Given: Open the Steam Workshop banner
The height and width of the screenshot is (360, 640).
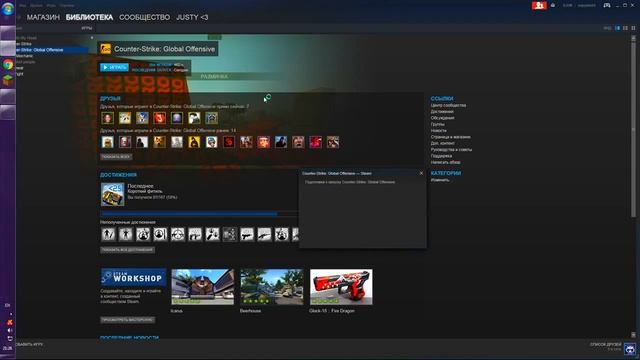Looking at the screenshot, I should tap(133, 278).
